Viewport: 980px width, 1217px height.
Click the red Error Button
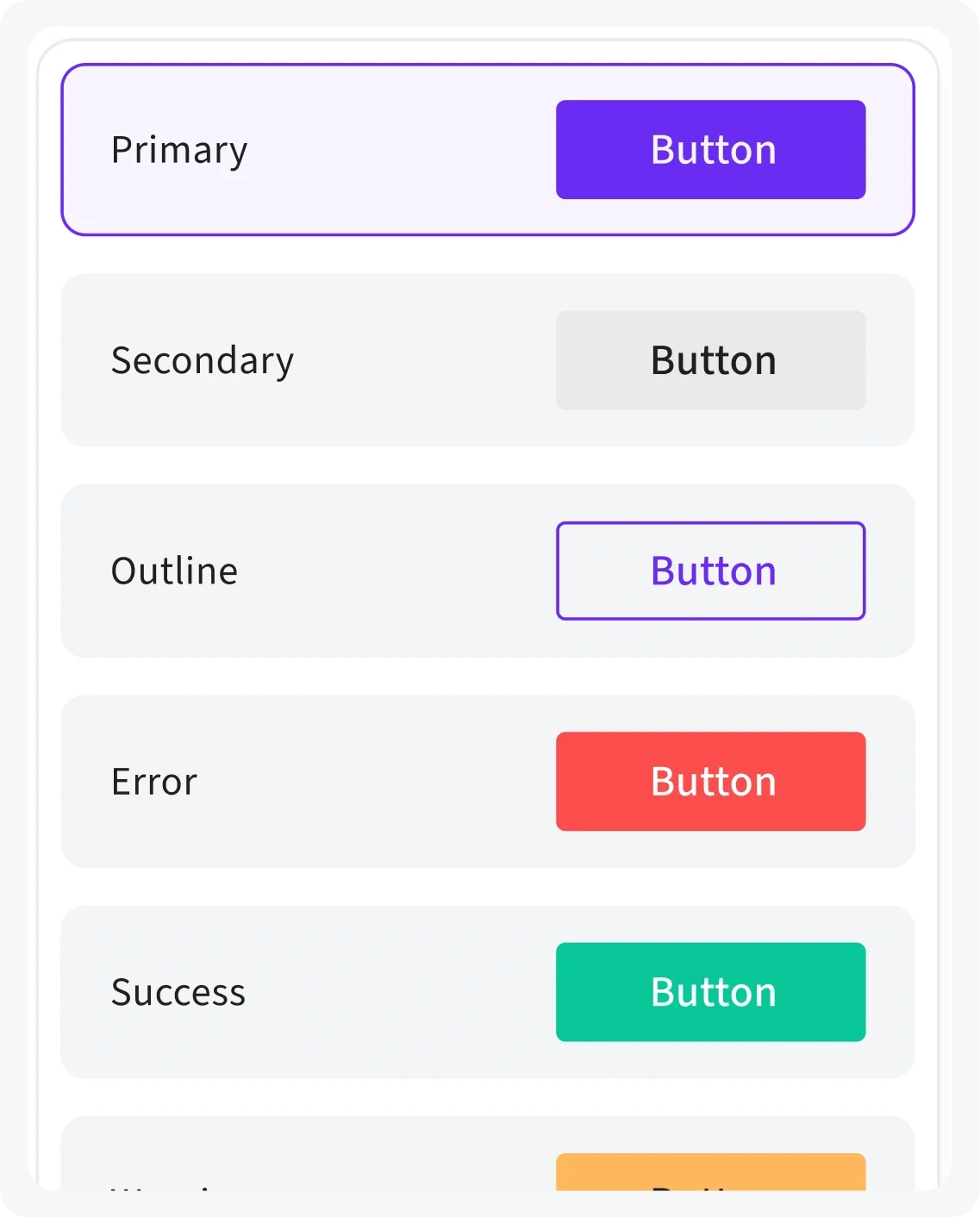(x=711, y=782)
